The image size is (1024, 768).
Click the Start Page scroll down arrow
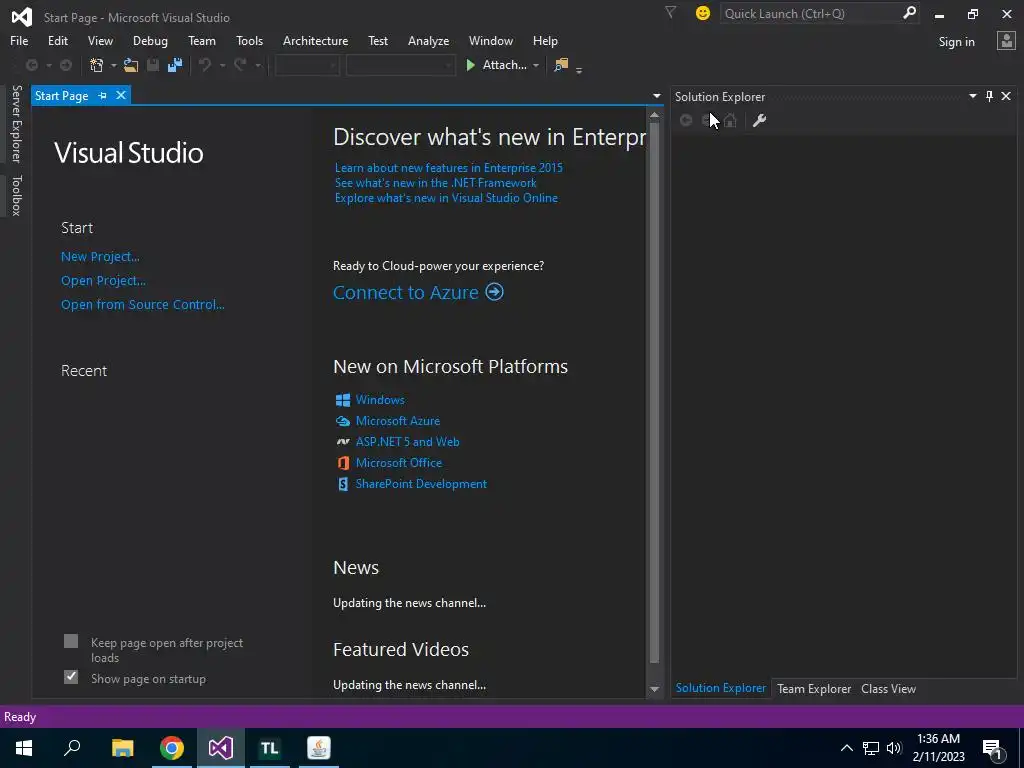click(x=654, y=690)
